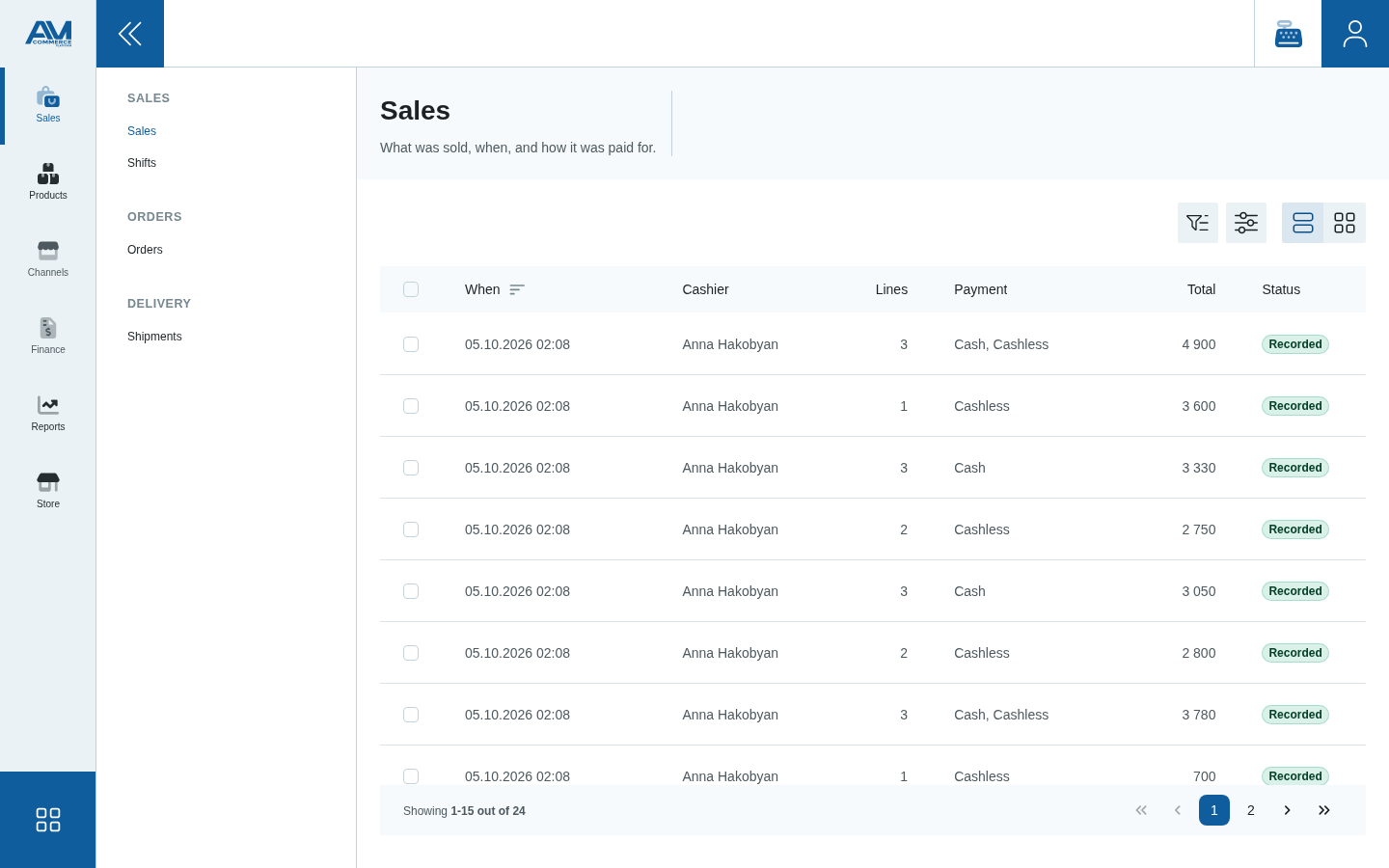Open Reports in the sidebar
Viewport: 1389px width, 868px height.
click(48, 414)
